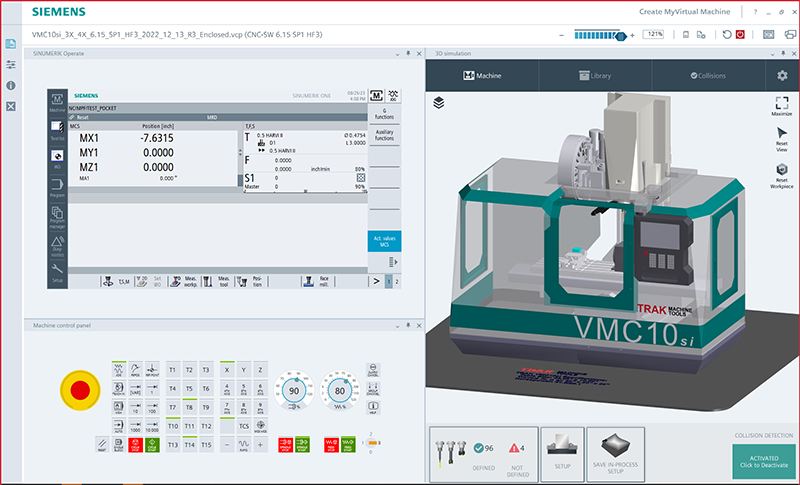This screenshot has height=485, width=800.
Task: Click the layers icon in 3D view
Action: [x=439, y=103]
